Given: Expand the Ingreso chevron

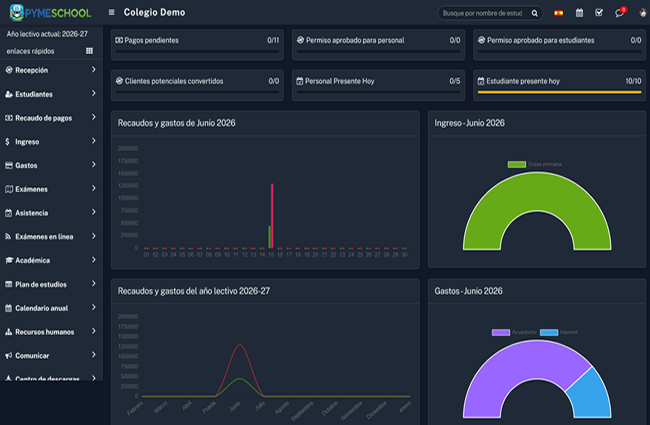Looking at the screenshot, I should coord(94,141).
